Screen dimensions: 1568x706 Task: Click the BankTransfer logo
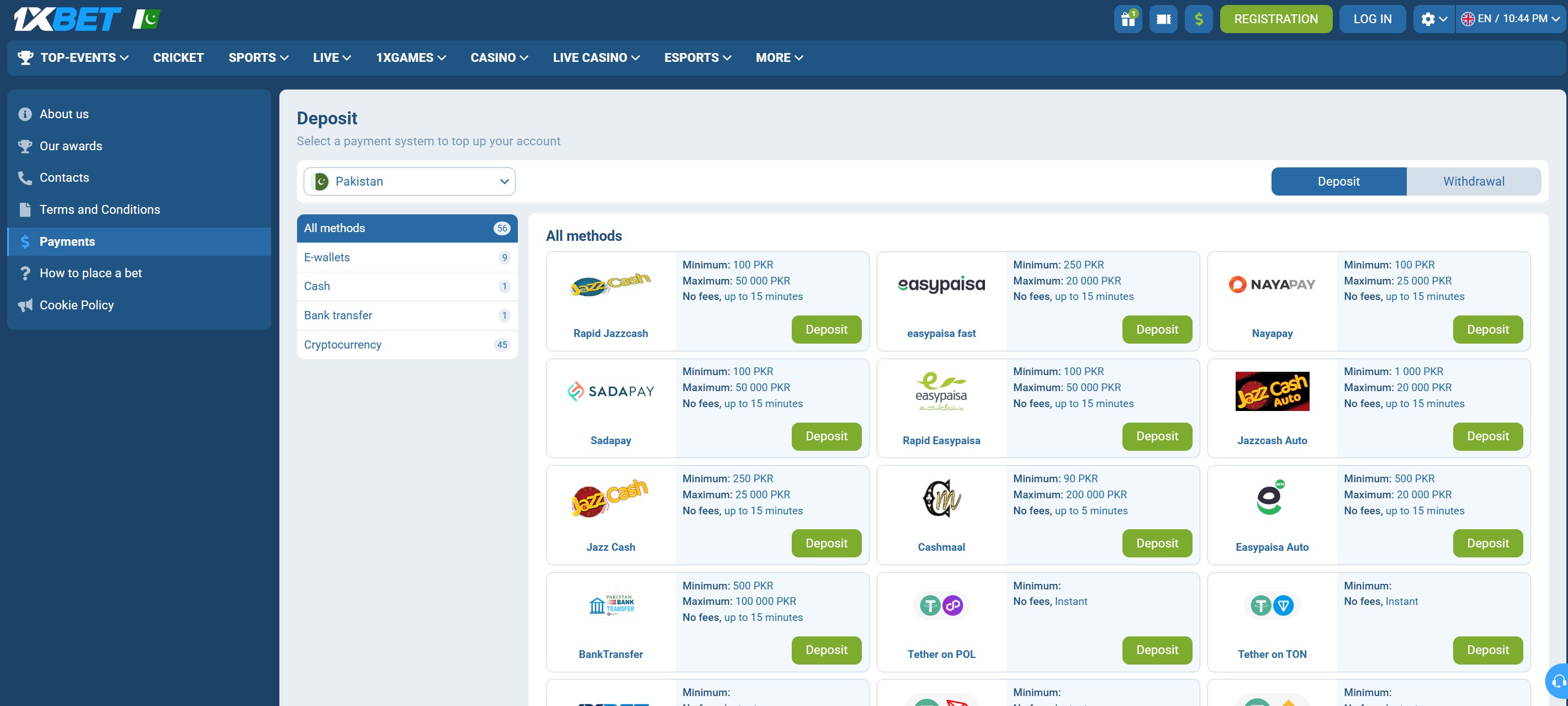tap(611, 605)
